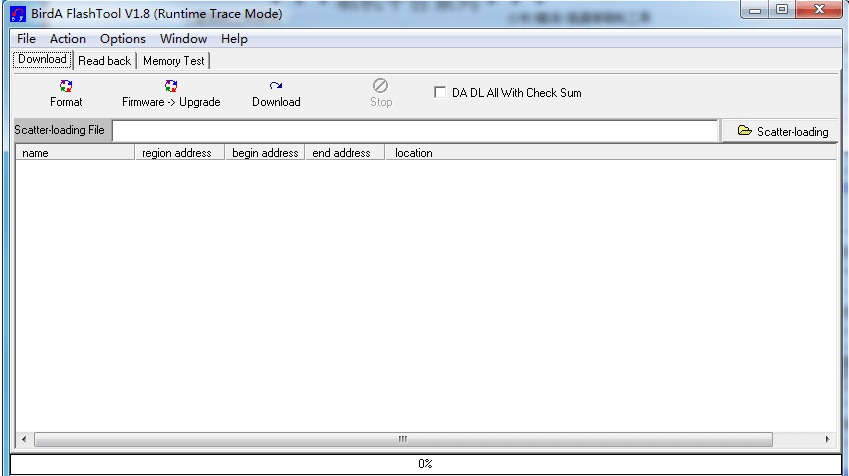
Task: Sort by the begin address column header
Action: click(x=265, y=153)
